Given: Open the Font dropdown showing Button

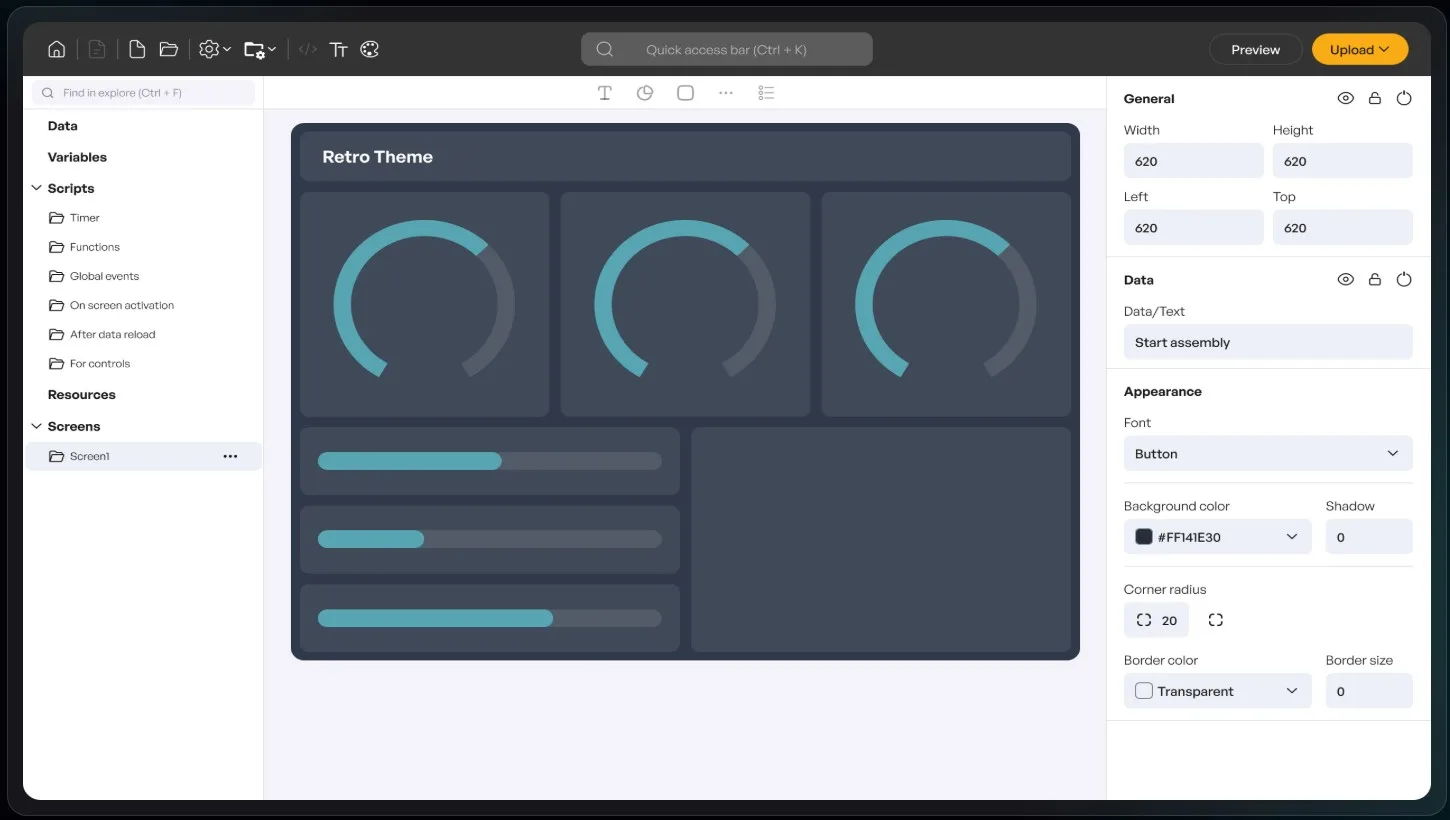Looking at the screenshot, I should [x=1268, y=453].
